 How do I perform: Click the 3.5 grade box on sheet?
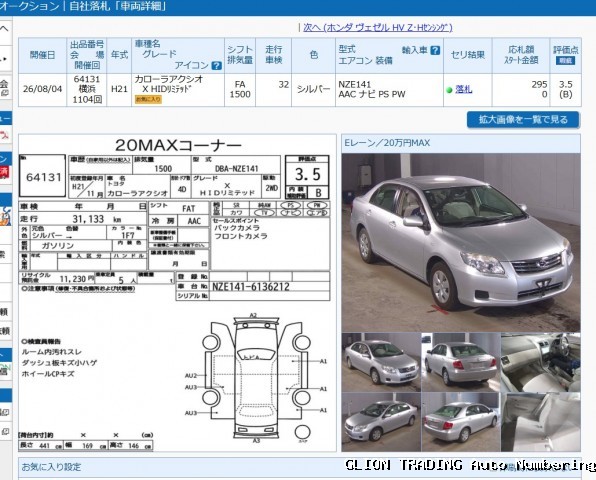pos(307,174)
